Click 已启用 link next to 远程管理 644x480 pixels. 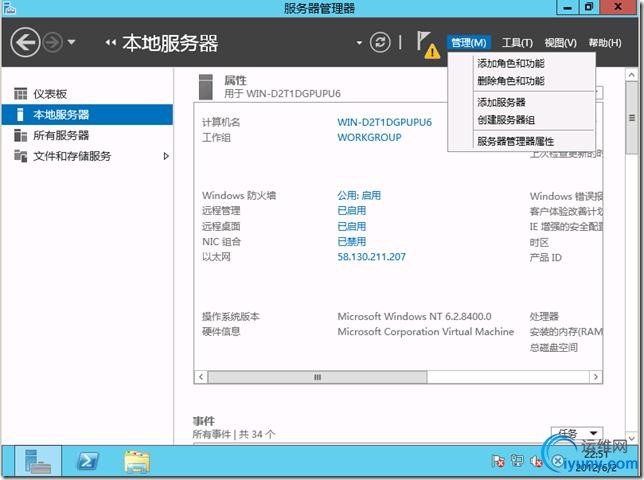pos(352,211)
